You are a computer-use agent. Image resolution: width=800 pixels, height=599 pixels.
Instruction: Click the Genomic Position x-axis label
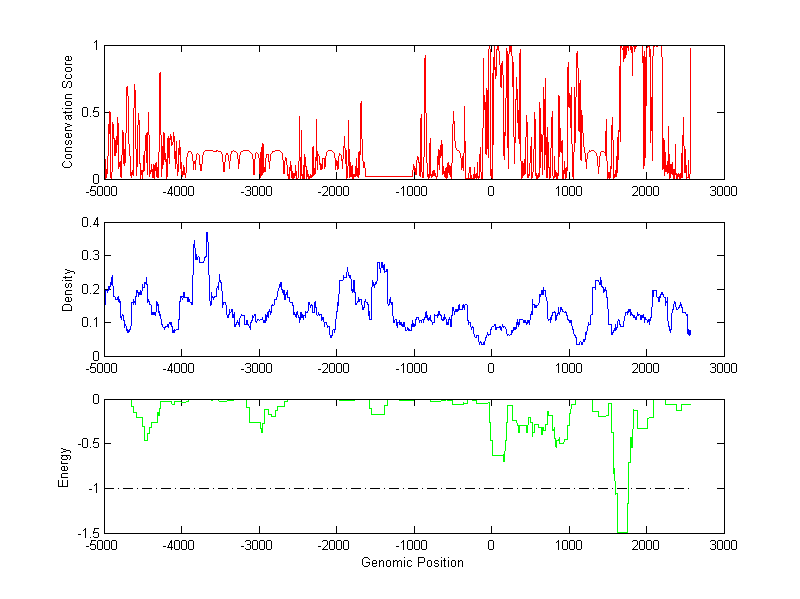[x=412, y=563]
